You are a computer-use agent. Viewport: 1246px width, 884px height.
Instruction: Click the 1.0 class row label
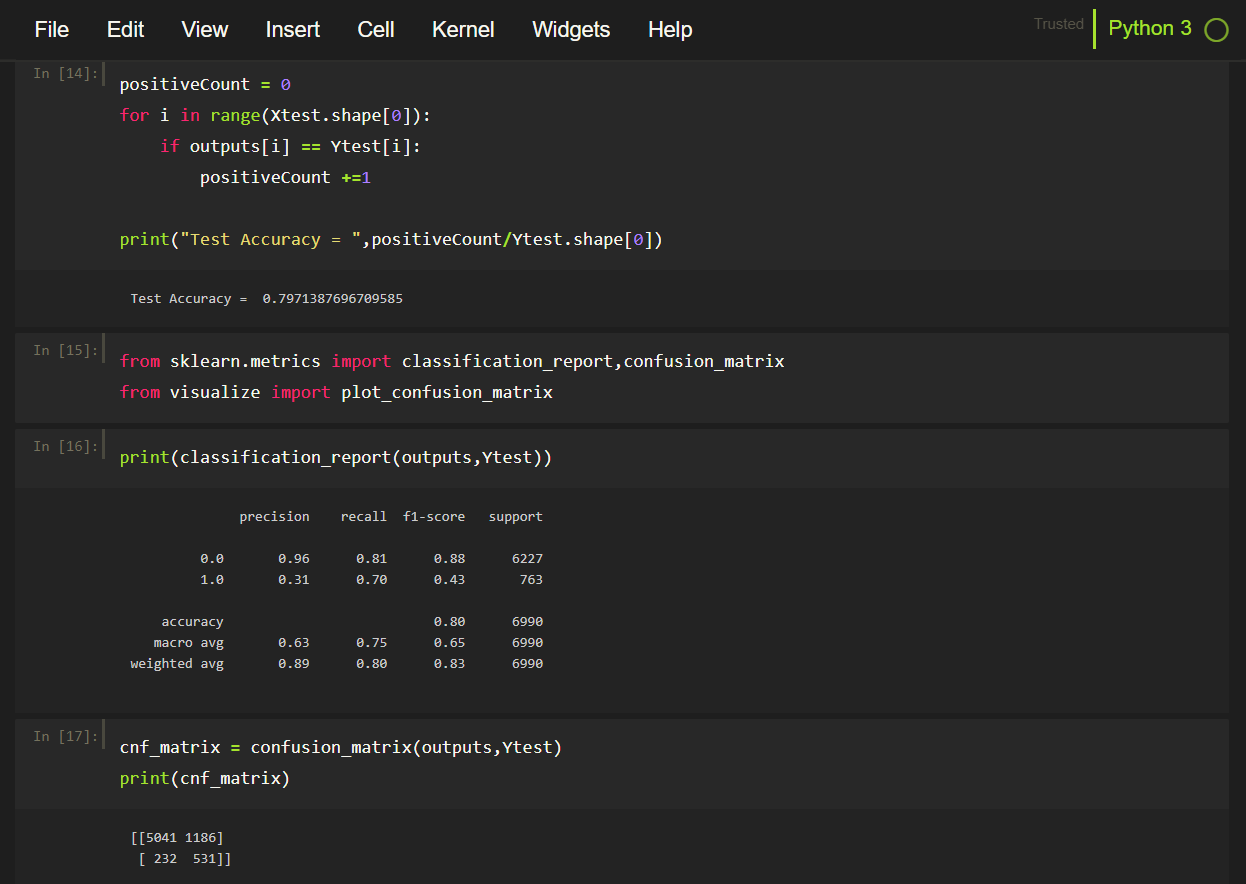tap(212, 579)
